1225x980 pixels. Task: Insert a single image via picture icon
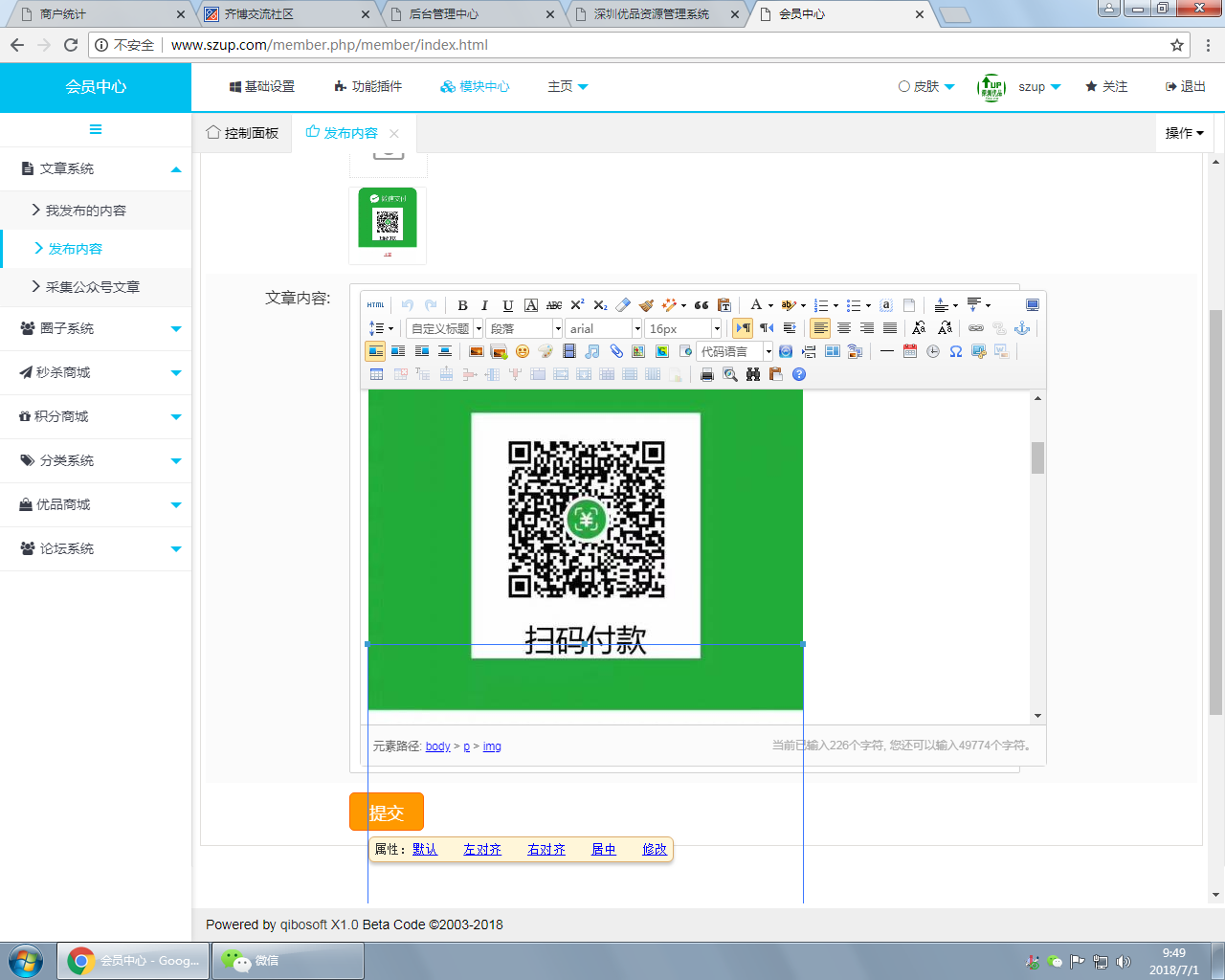click(476, 351)
